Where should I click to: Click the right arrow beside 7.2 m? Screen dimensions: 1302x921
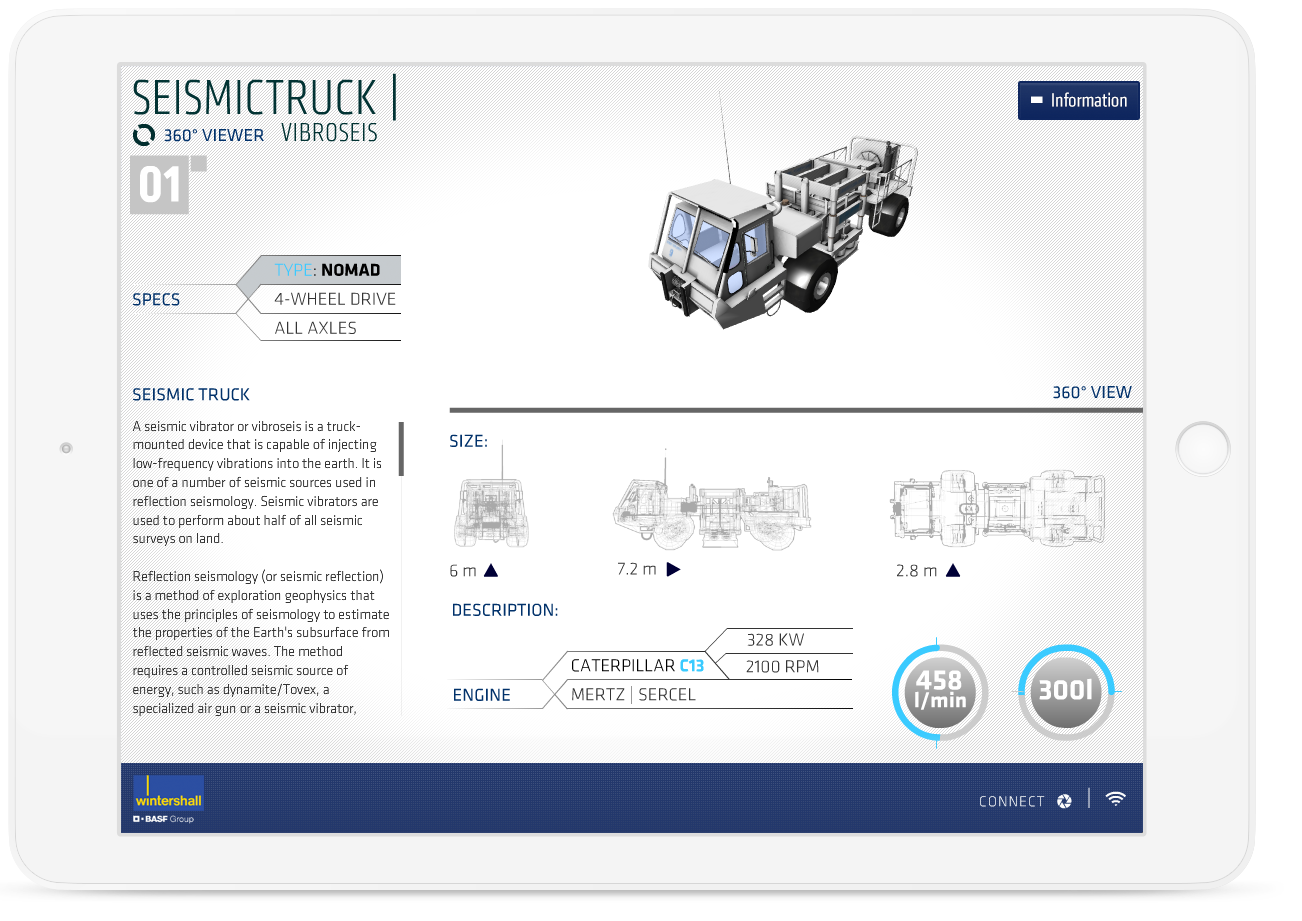click(x=673, y=570)
